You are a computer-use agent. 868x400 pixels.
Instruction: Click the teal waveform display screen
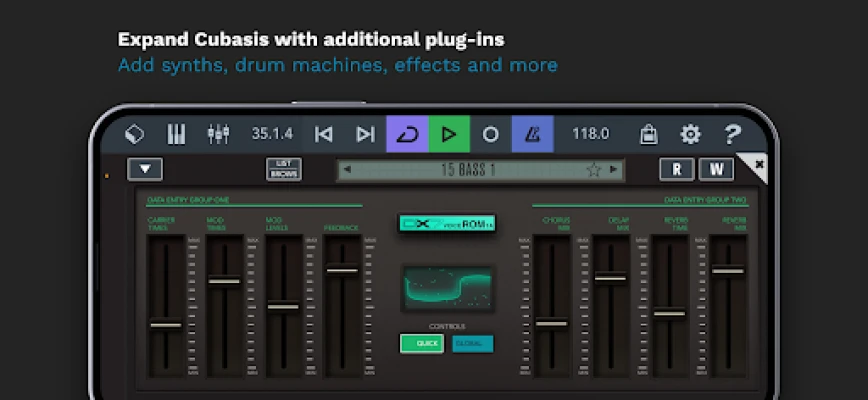pyautogui.click(x=447, y=287)
